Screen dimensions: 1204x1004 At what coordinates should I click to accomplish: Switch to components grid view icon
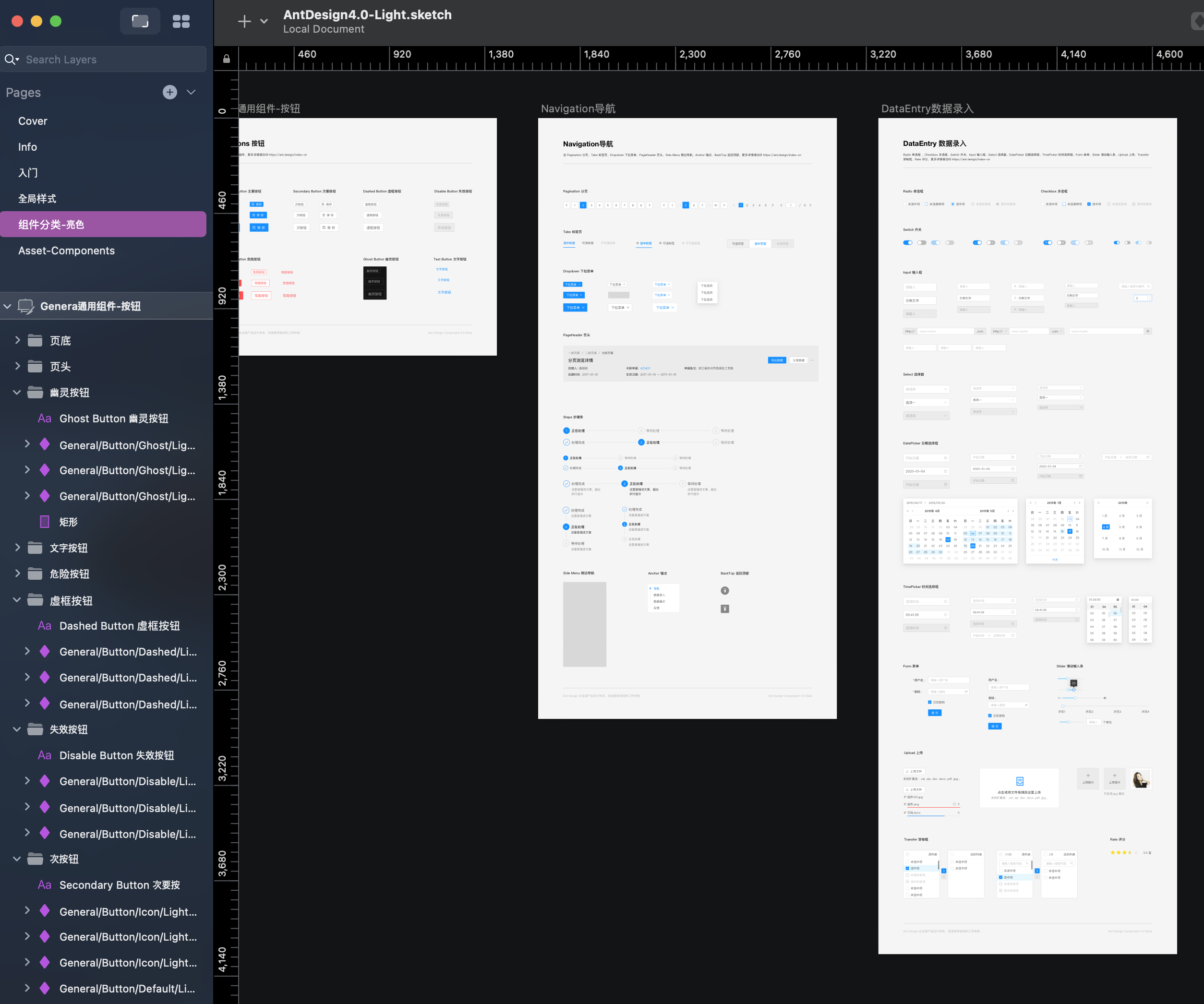pyautogui.click(x=181, y=21)
